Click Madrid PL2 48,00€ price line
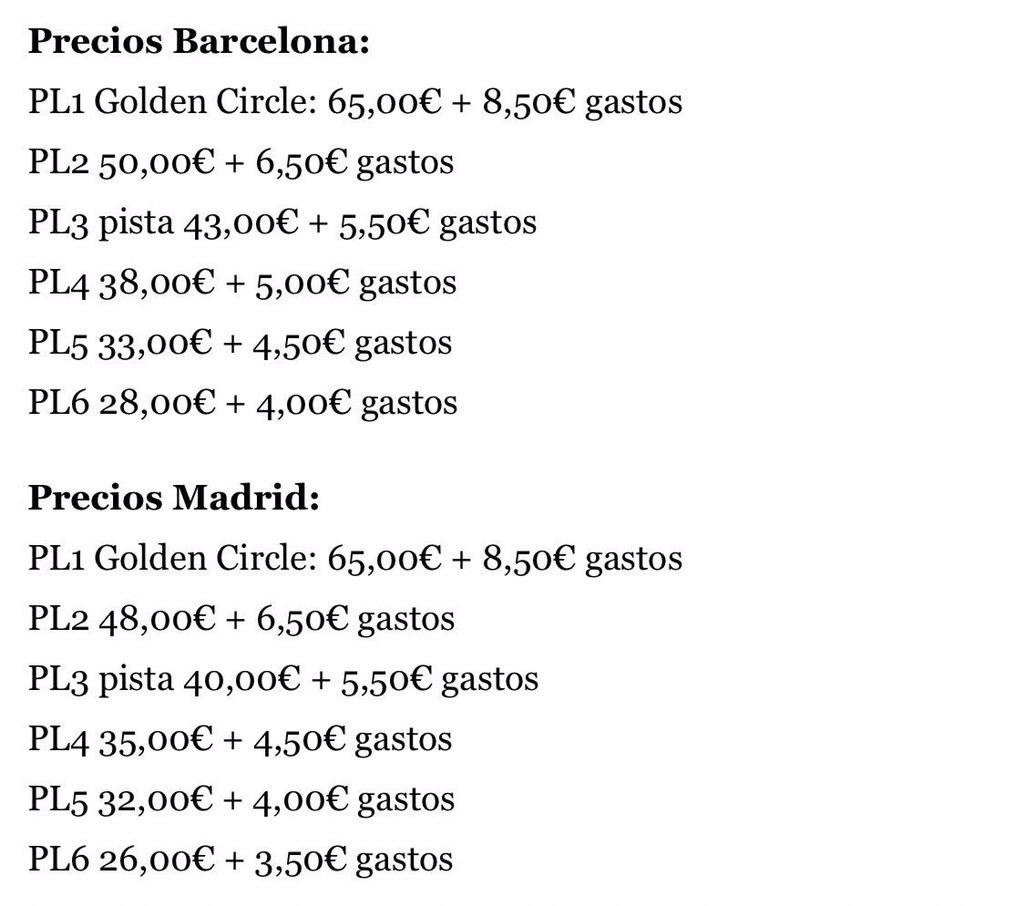1024x906 pixels. click(x=242, y=619)
